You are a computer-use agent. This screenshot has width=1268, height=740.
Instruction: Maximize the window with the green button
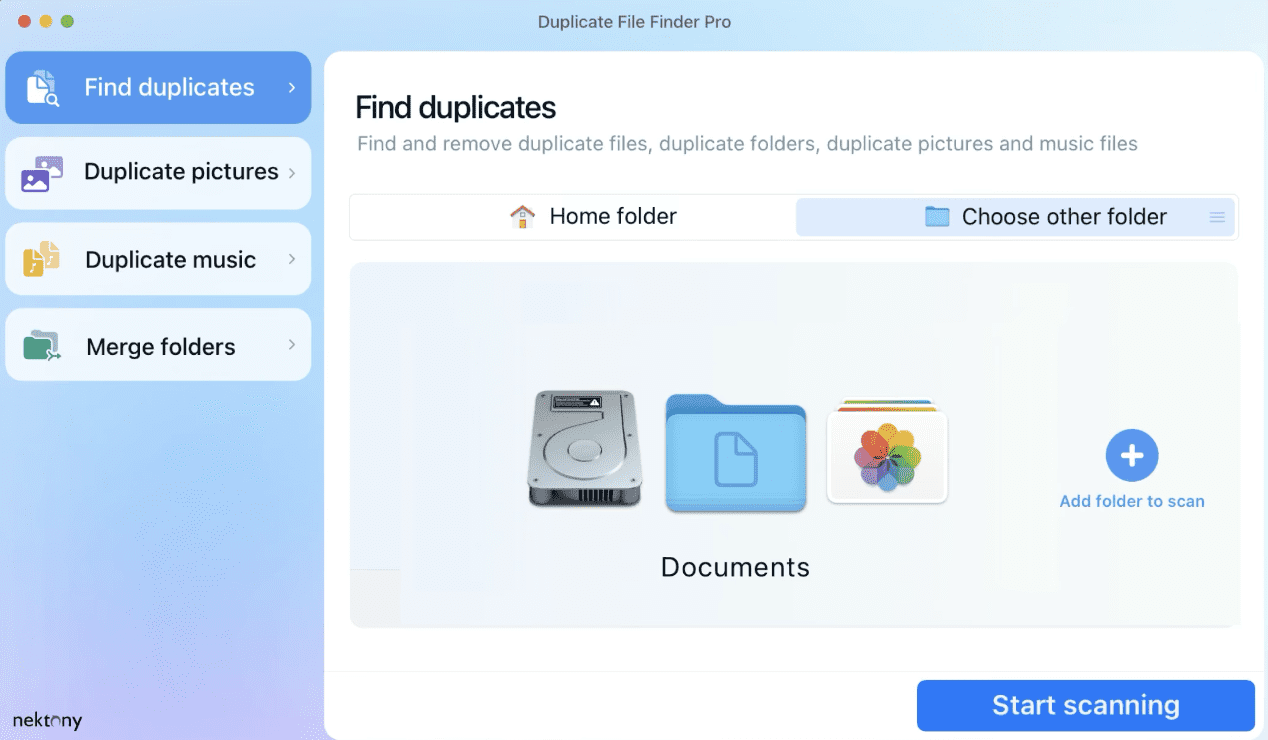coord(67,21)
